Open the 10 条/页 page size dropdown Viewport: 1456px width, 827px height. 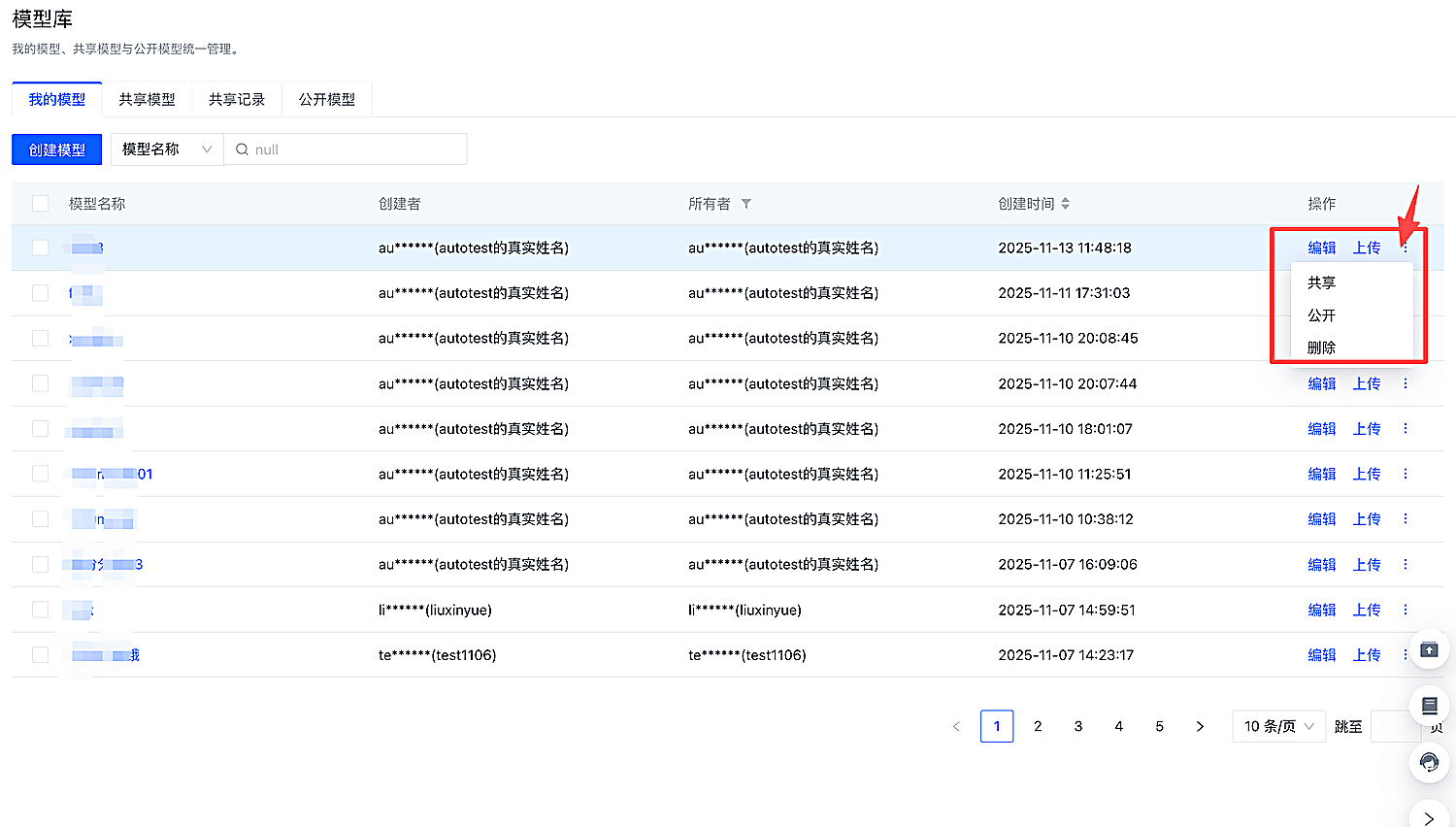pos(1278,726)
